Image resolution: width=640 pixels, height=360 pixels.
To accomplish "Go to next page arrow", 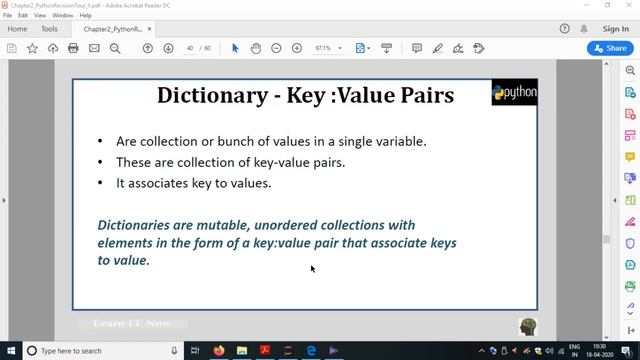I will [168, 48].
